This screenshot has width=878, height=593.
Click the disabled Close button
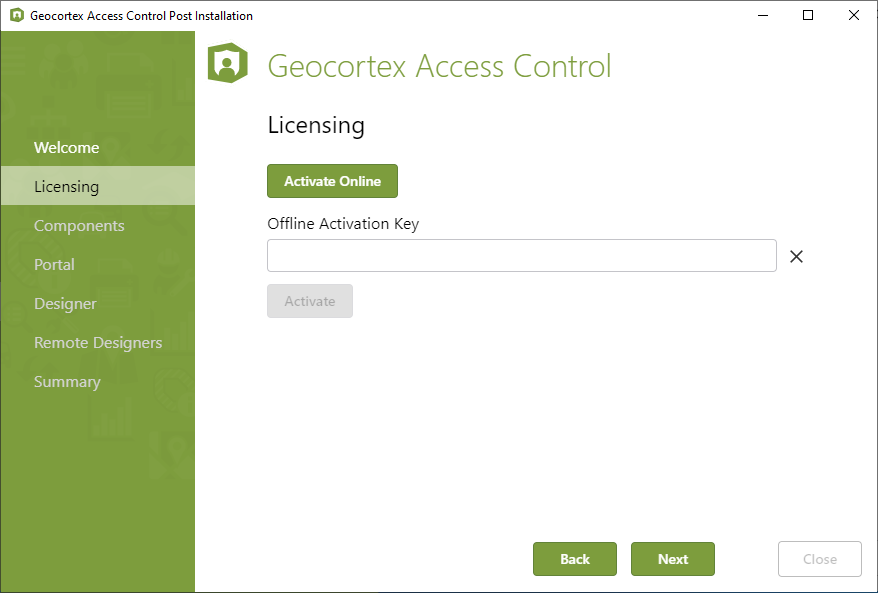[x=820, y=559]
